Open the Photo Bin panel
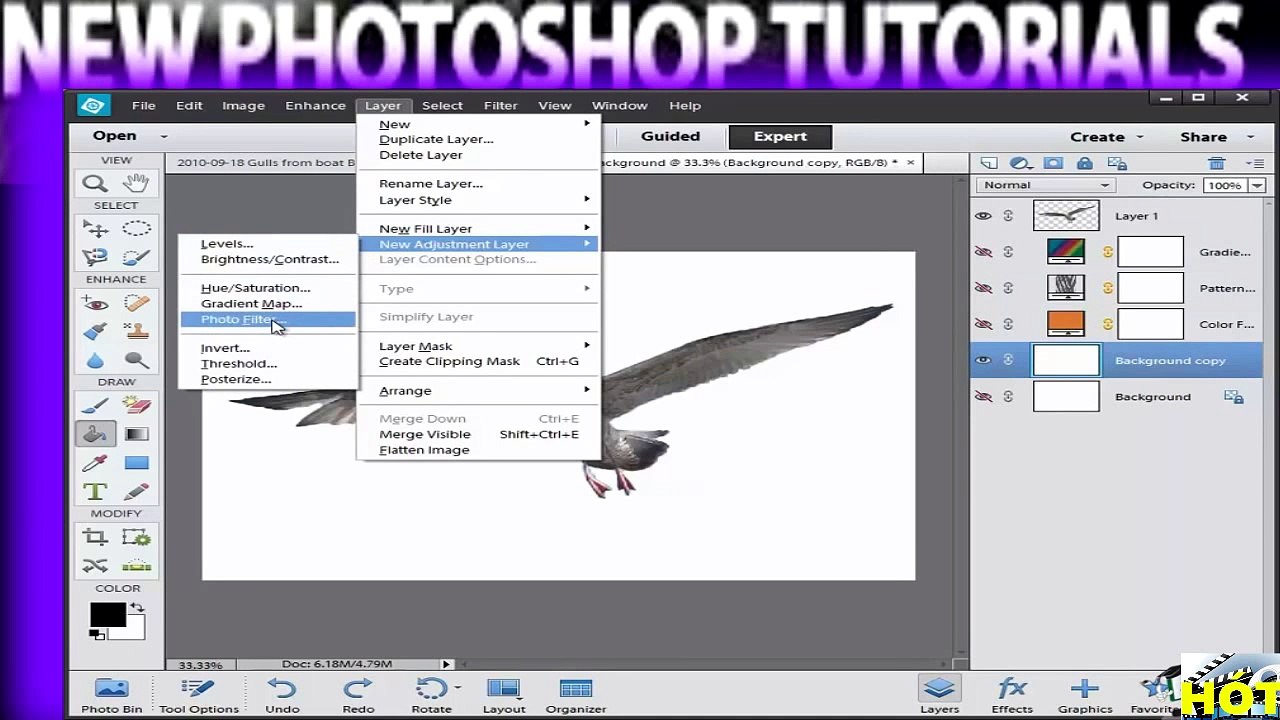Screen dimensions: 1280x720 click(112, 696)
